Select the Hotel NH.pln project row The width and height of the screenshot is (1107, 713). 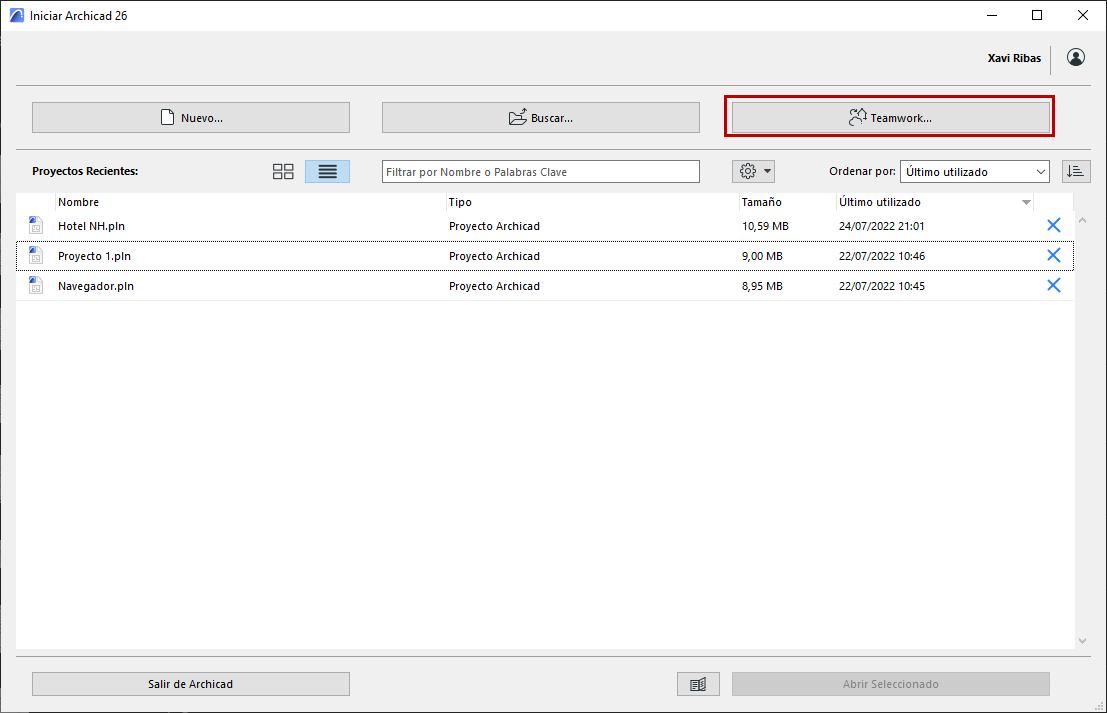545,226
